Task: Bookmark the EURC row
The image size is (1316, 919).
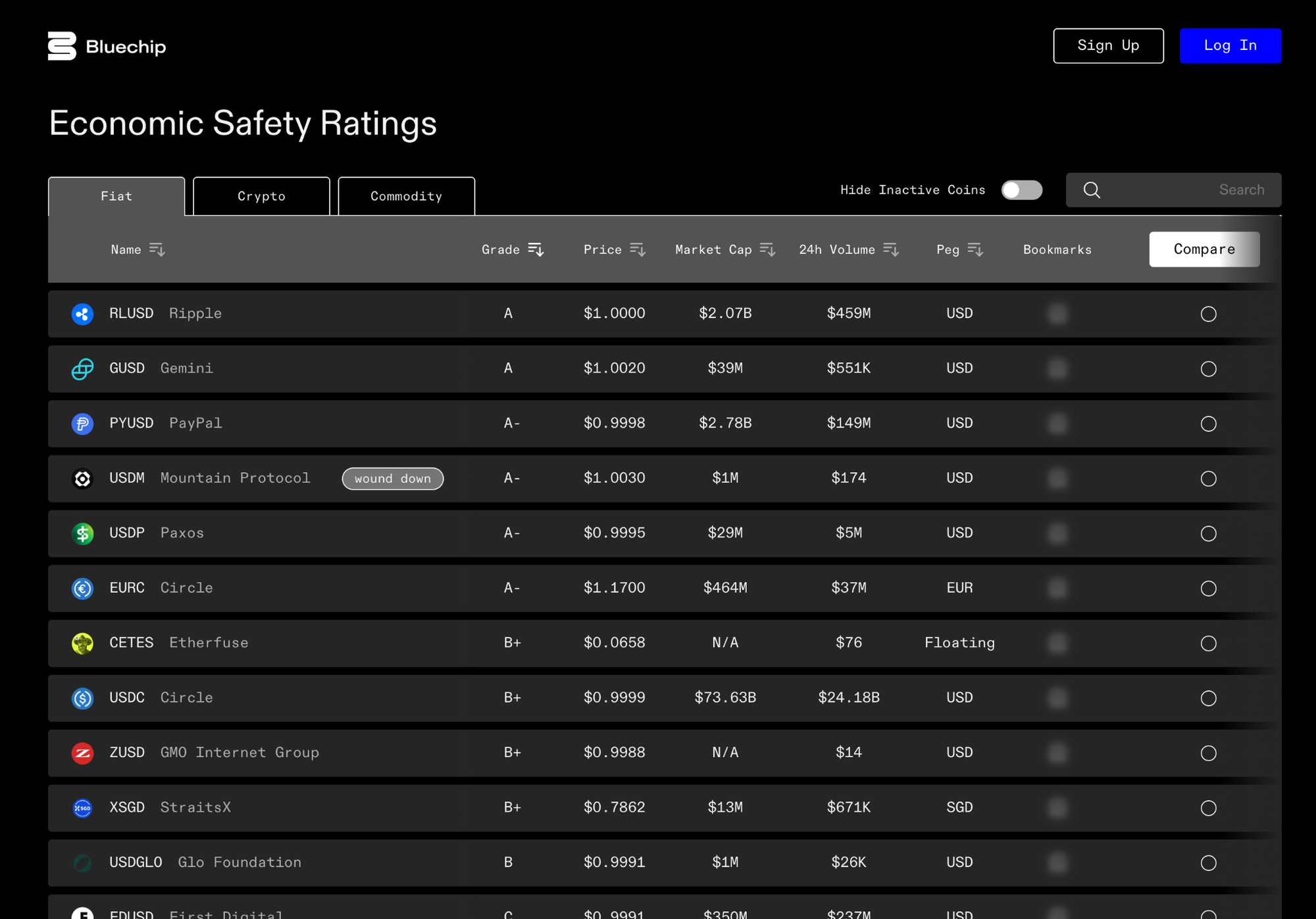Action: point(1057,588)
